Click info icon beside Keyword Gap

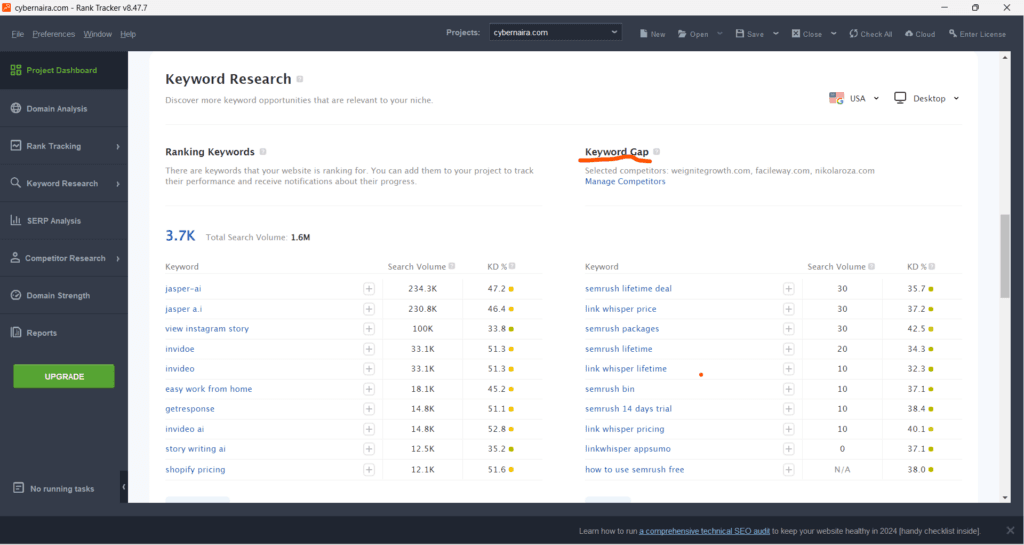pos(657,151)
